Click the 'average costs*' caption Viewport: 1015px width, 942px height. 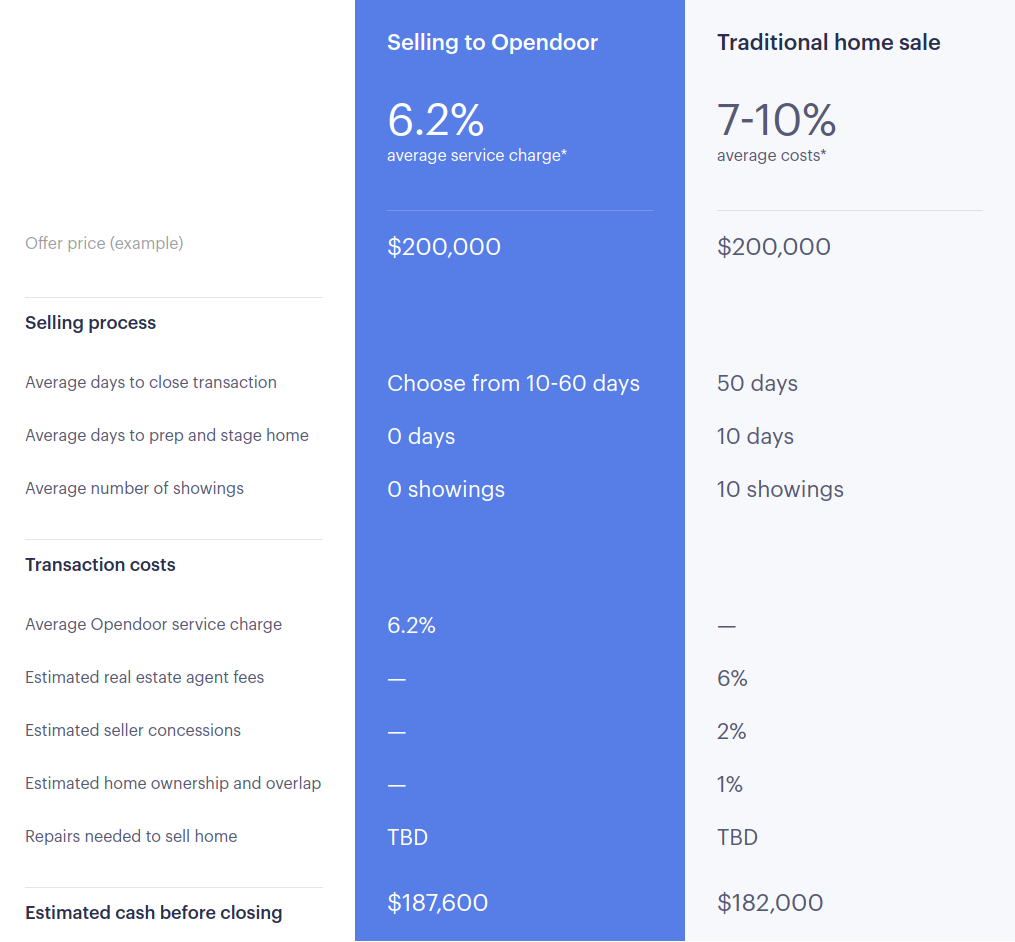click(771, 155)
